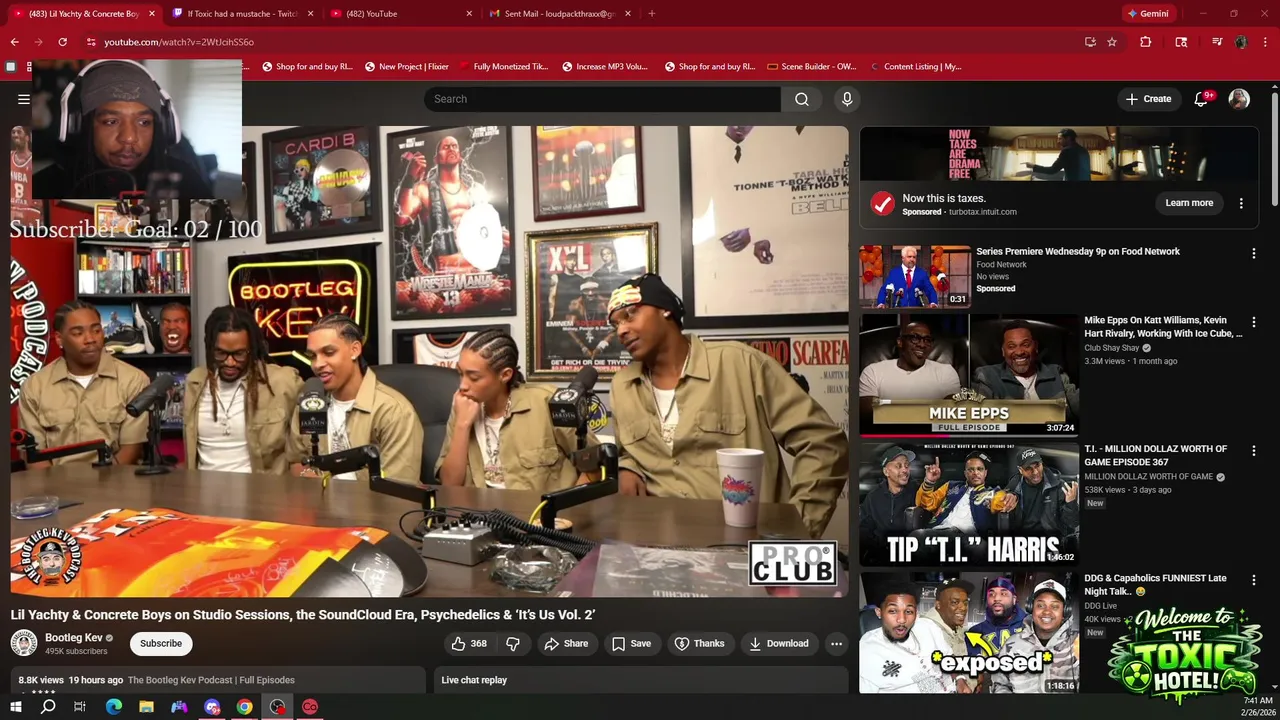Open a new browser tab
Image resolution: width=1280 pixels, height=720 pixels.
coord(652,14)
